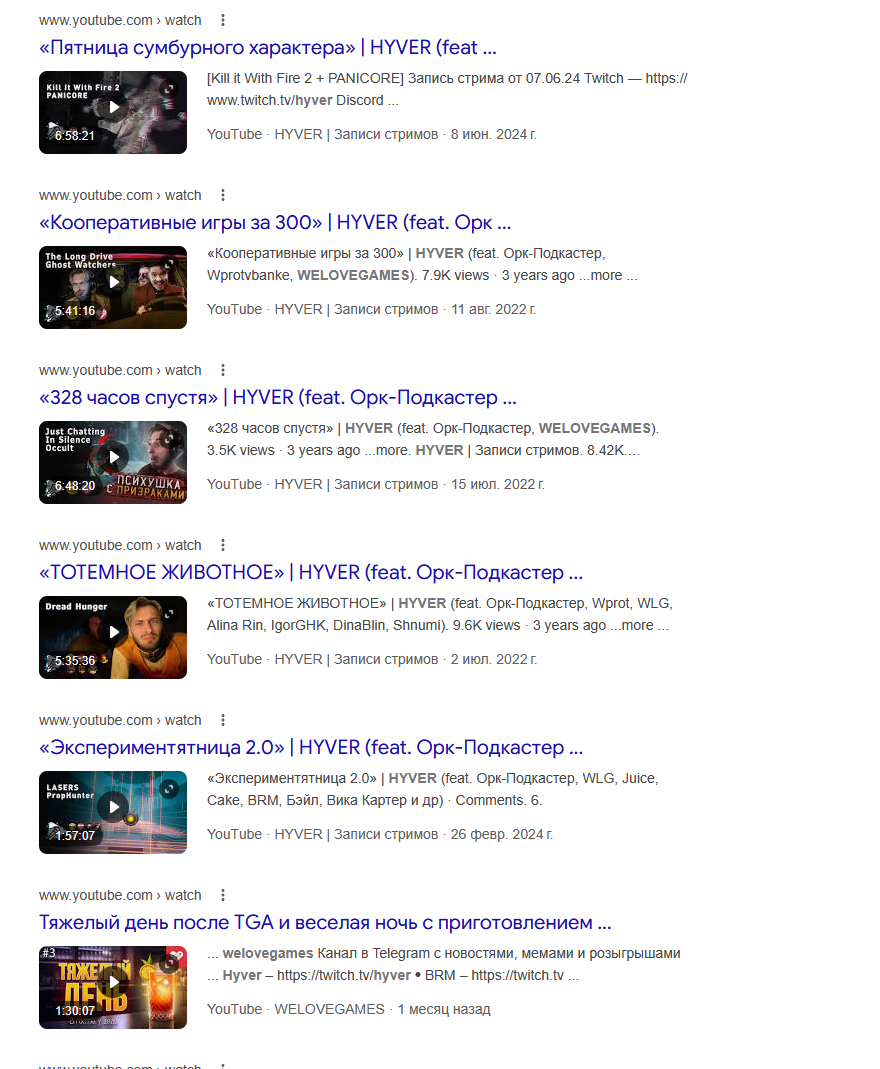
Task: Expand preview of LASERS PropHunter thumbnail
Action: coord(168,789)
